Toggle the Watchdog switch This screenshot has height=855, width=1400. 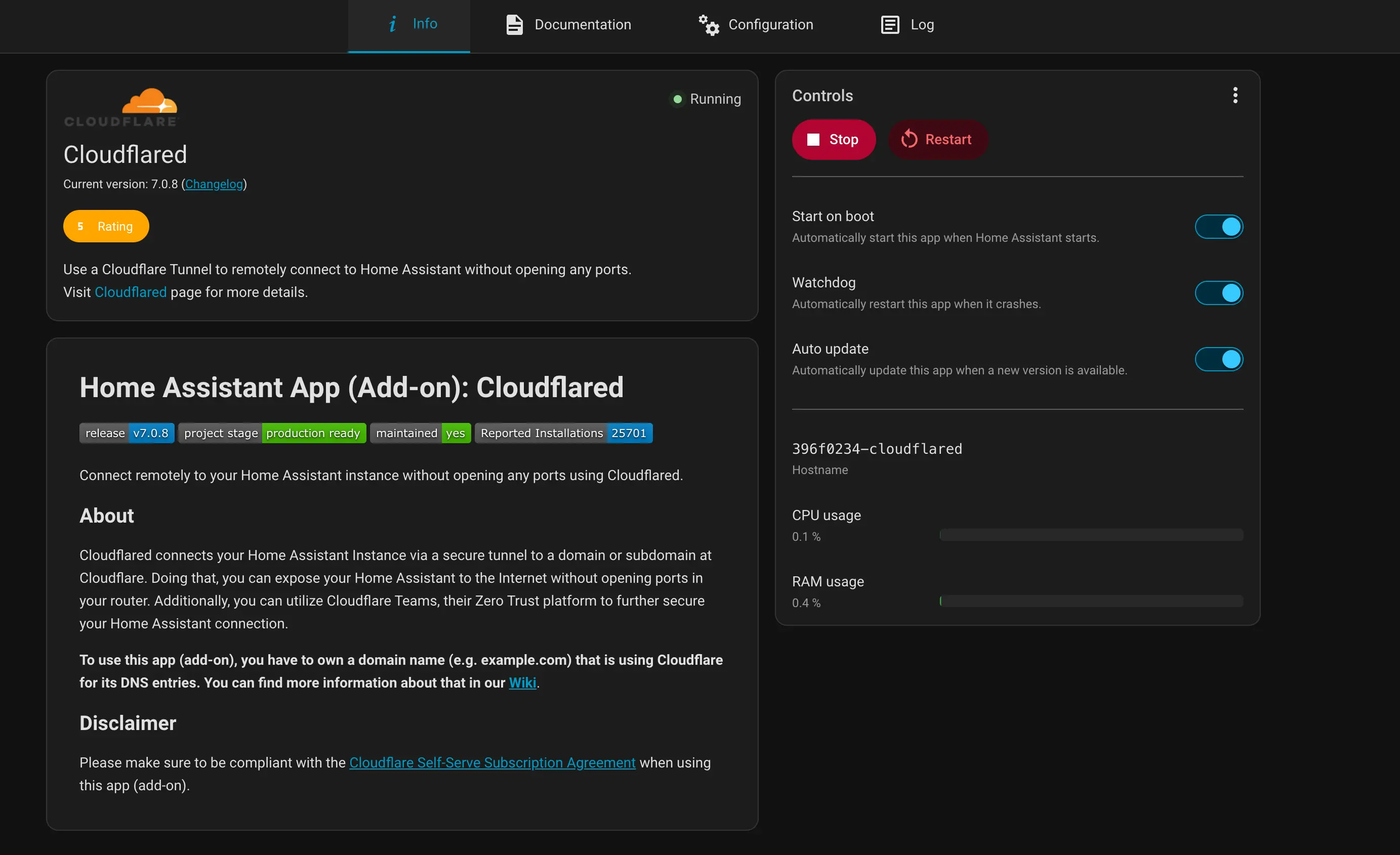[1219, 293]
